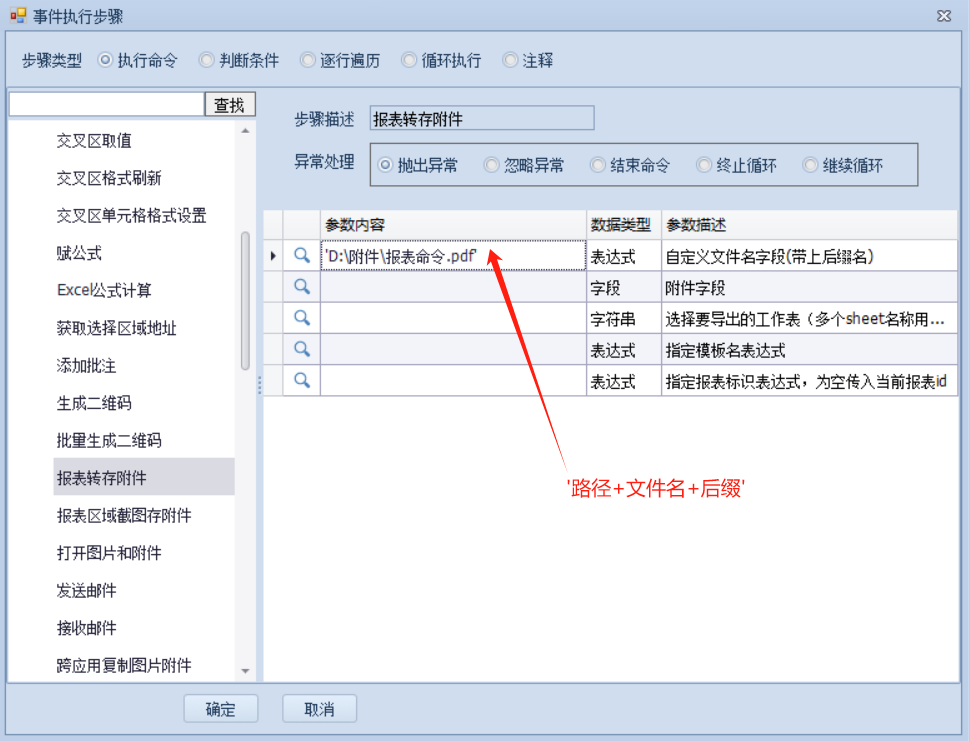Click the 取消 cancel button
Image resolution: width=970 pixels, height=742 pixels.
[319, 709]
